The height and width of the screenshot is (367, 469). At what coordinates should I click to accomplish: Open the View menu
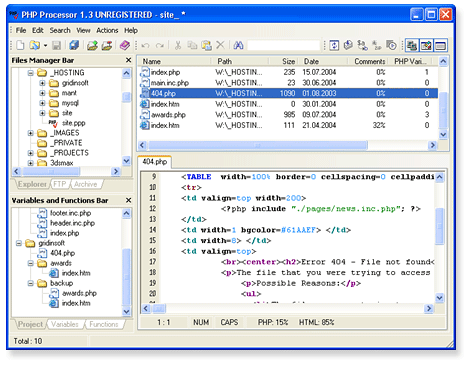point(83,30)
